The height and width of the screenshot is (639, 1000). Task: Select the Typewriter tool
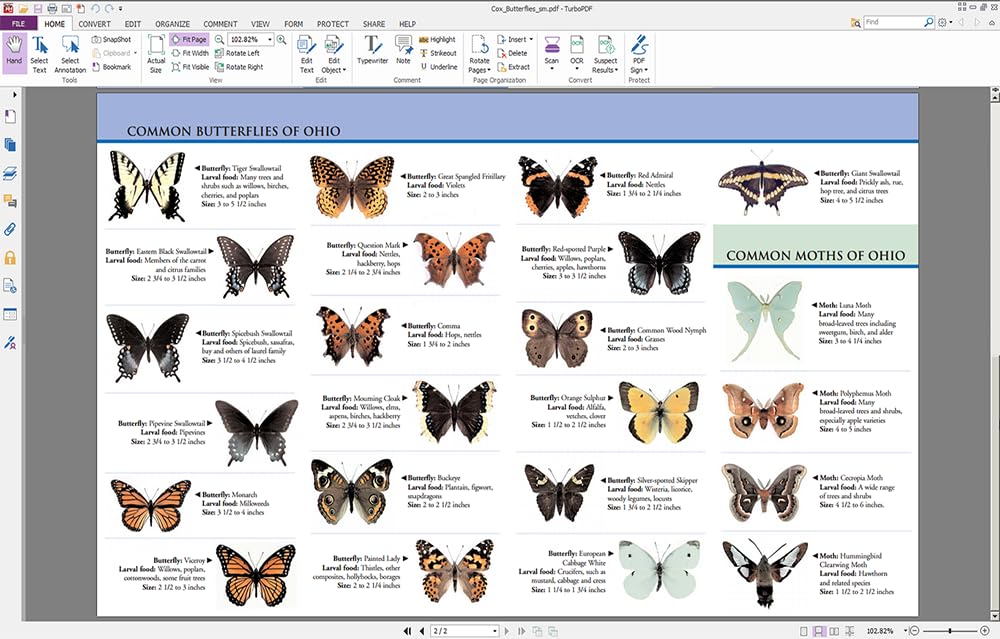(x=372, y=52)
